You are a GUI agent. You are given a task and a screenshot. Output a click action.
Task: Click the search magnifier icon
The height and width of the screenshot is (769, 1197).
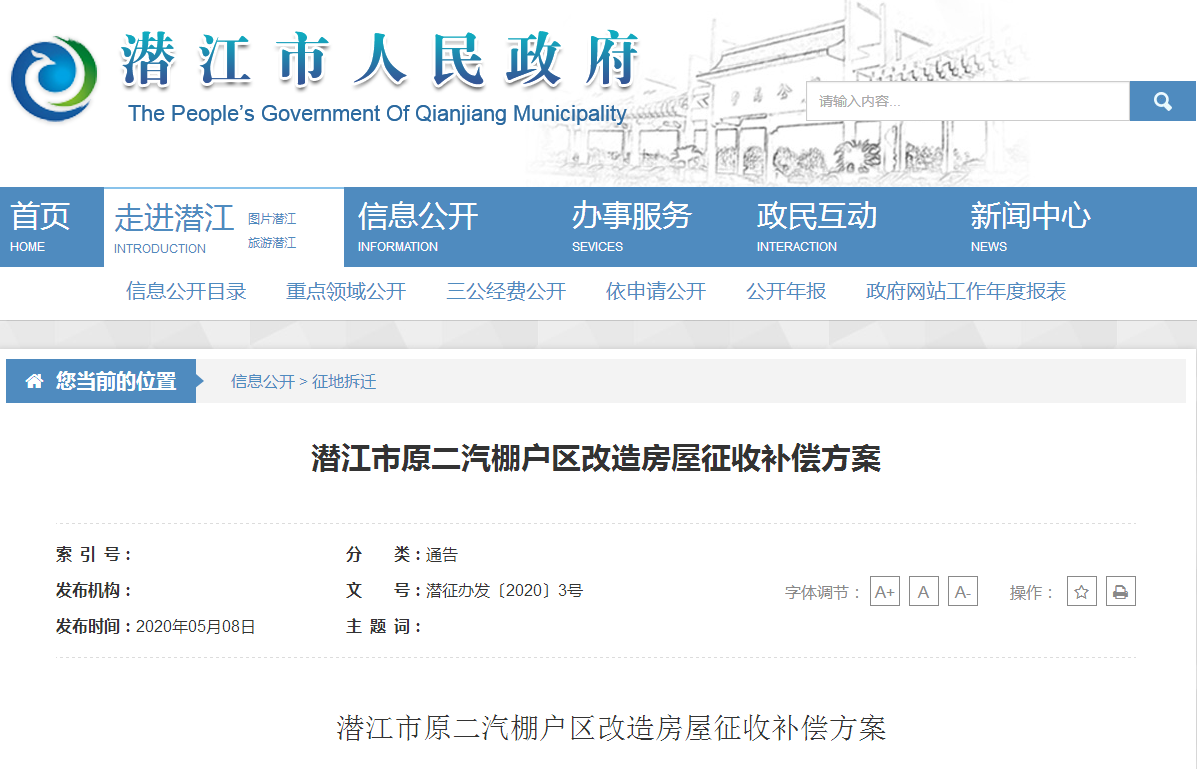tap(1161, 100)
